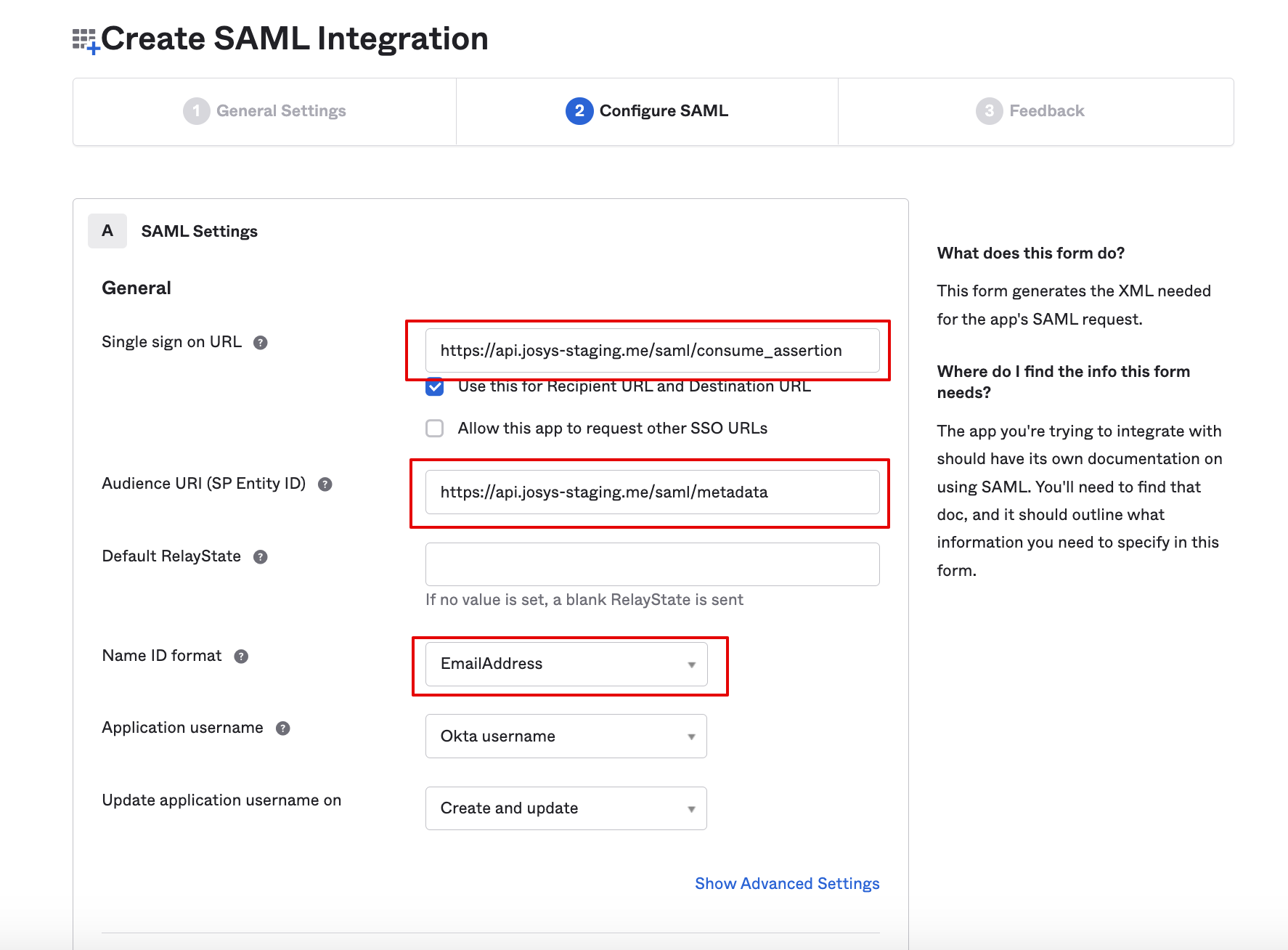
Task: Uncheck Use this for Recipient URL checkbox
Action: click(435, 386)
